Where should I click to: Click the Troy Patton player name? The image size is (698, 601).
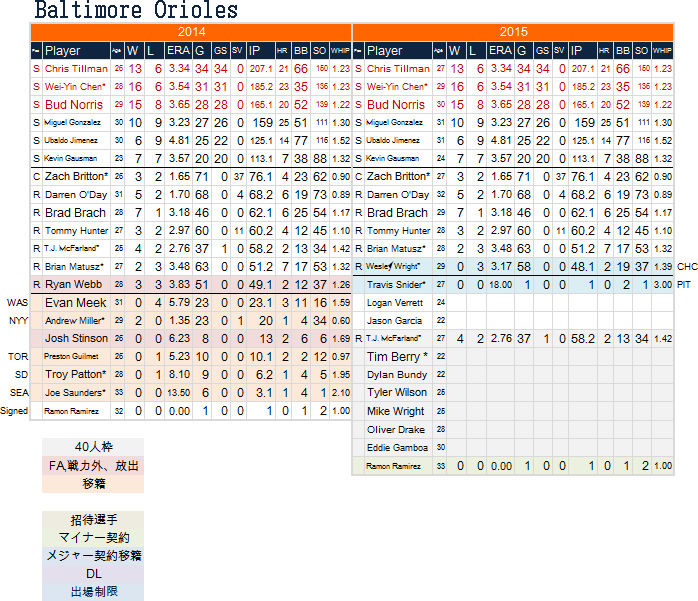pyautogui.click(x=76, y=374)
